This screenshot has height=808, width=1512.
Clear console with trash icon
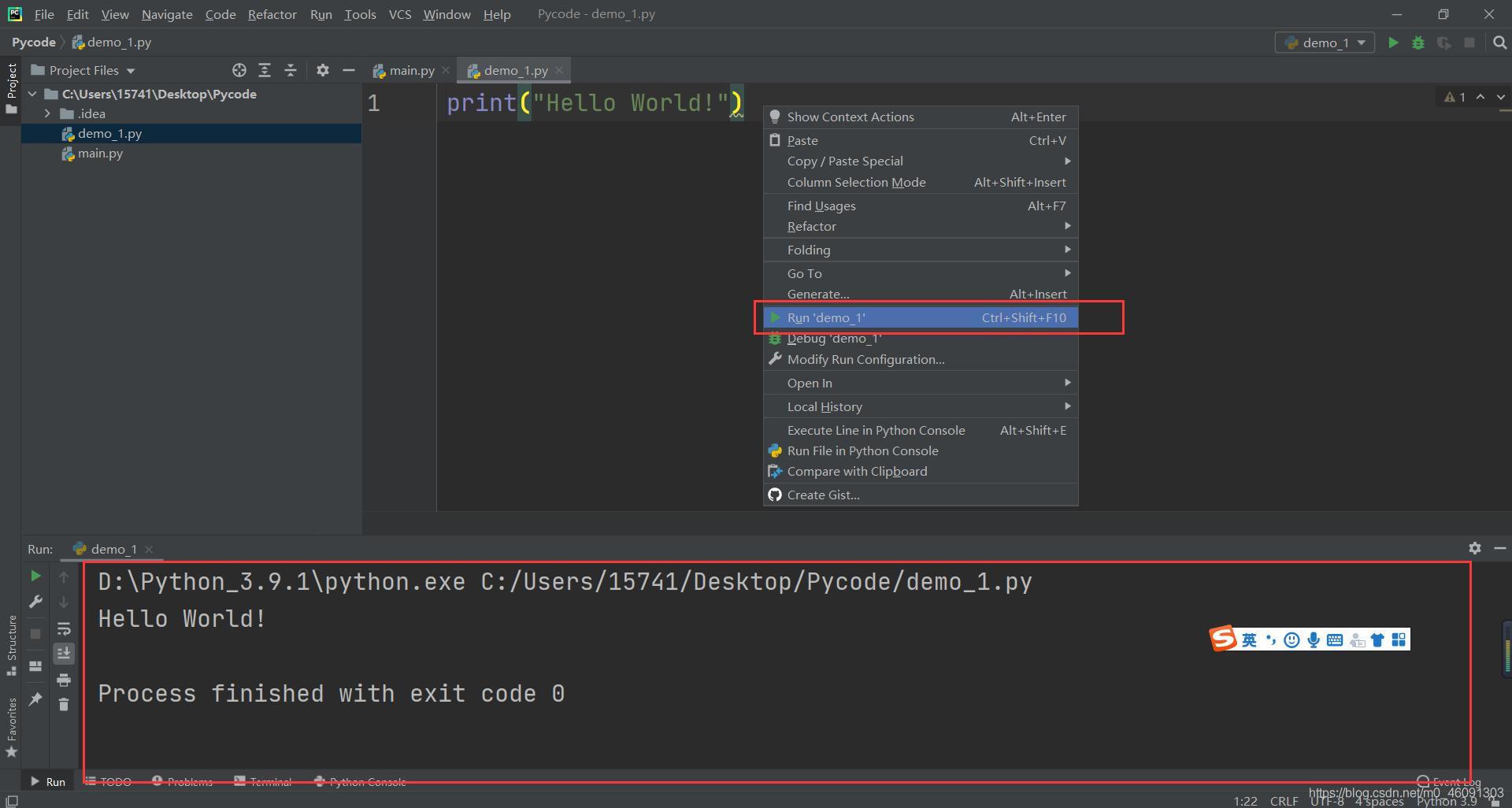tap(64, 704)
